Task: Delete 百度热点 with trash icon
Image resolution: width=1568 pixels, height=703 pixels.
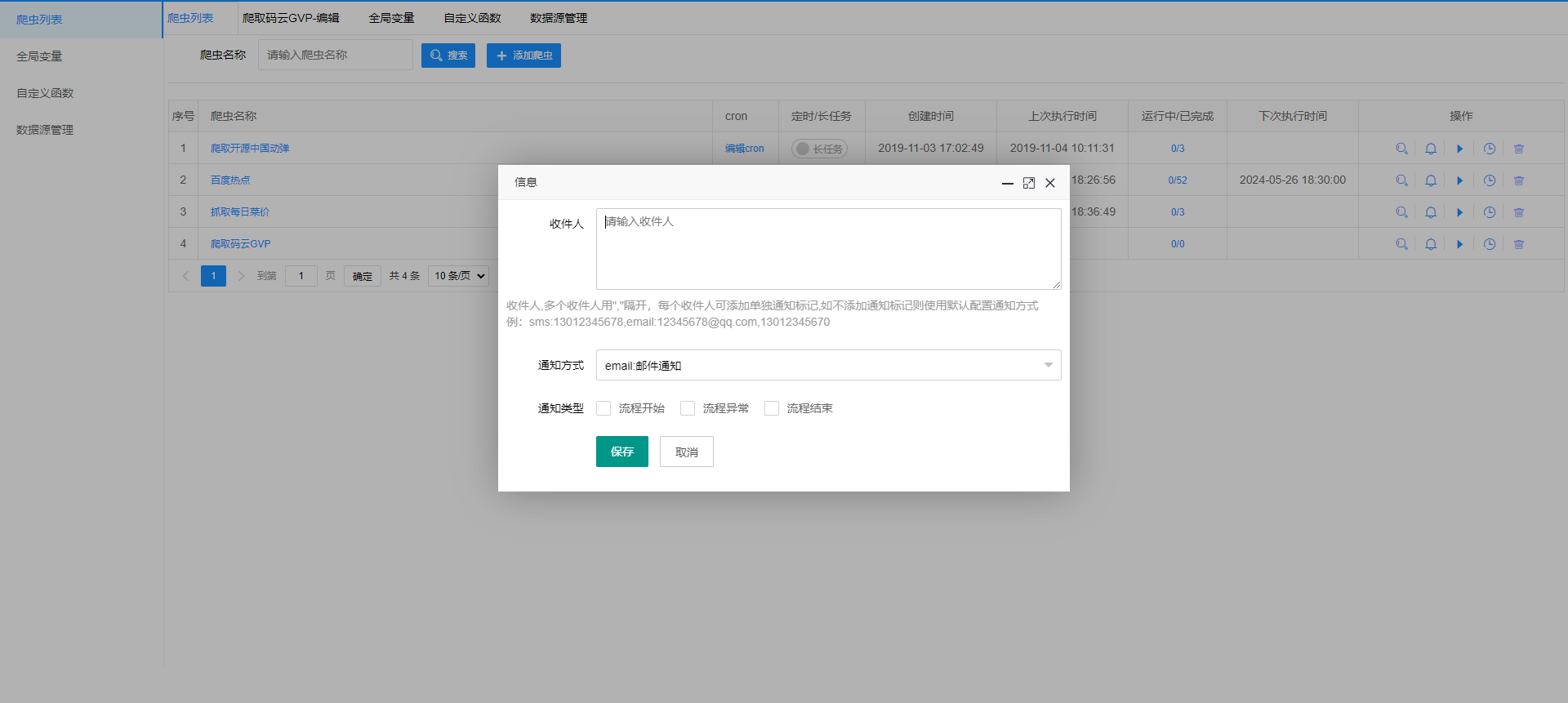Action: pos(1519,180)
